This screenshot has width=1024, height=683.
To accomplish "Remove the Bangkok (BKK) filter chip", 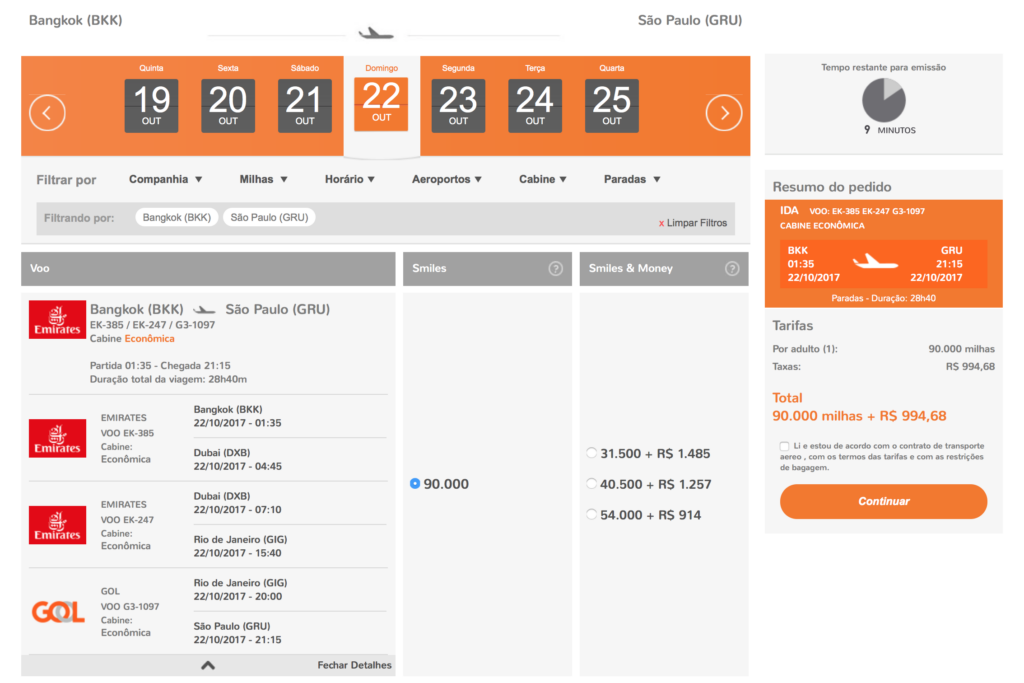I will pyautogui.click(x=177, y=217).
